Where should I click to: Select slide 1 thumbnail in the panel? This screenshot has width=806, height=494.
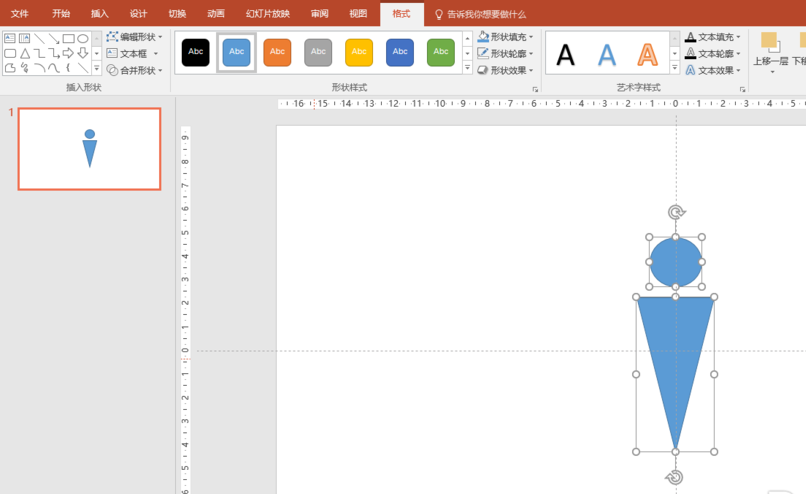[x=89, y=149]
